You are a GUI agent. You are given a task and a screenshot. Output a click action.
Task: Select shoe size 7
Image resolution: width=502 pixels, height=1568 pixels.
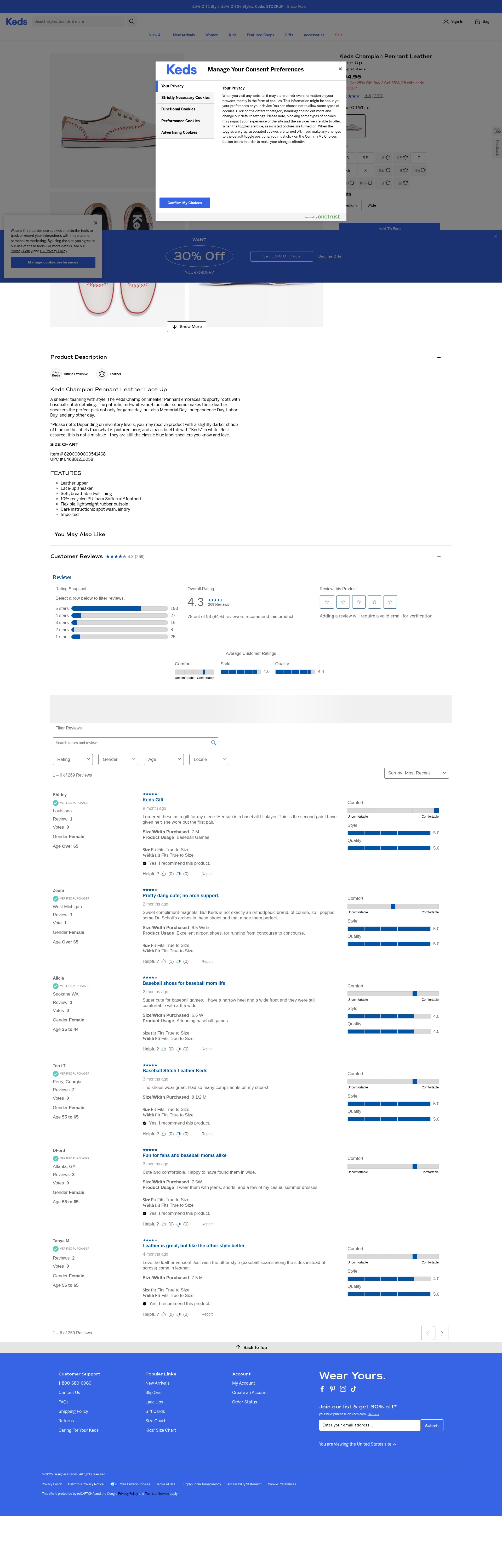coord(419,158)
